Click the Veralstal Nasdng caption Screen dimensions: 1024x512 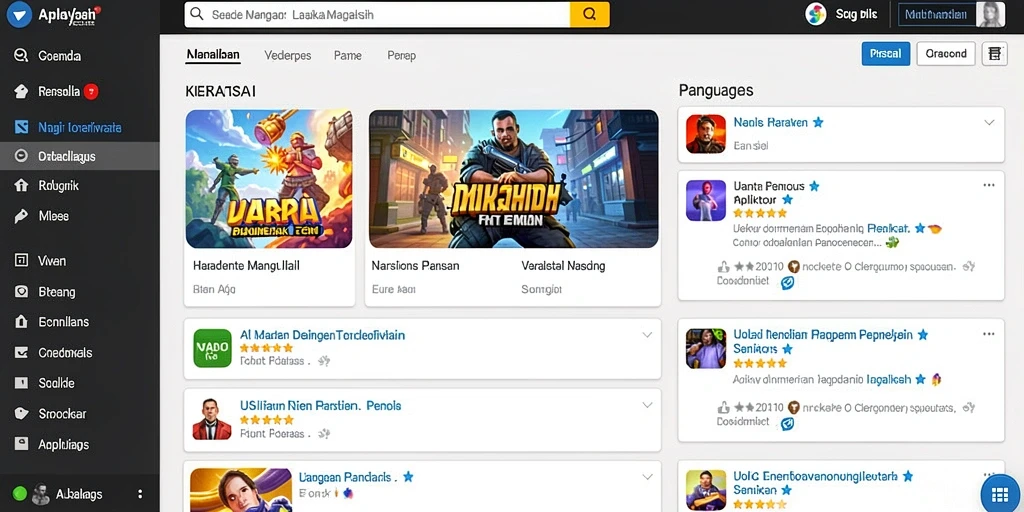click(x=563, y=266)
